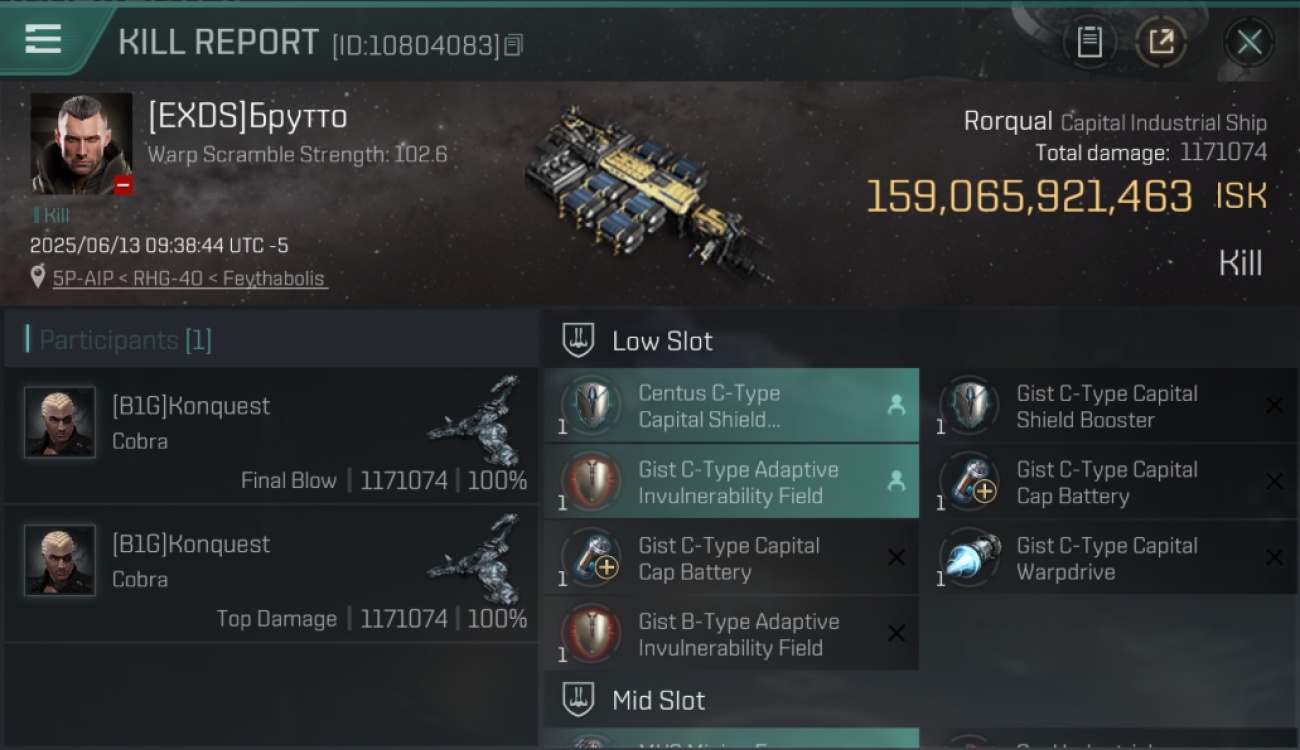Click the share export icon
Screen dimensions: 1300x750
tap(1161, 42)
